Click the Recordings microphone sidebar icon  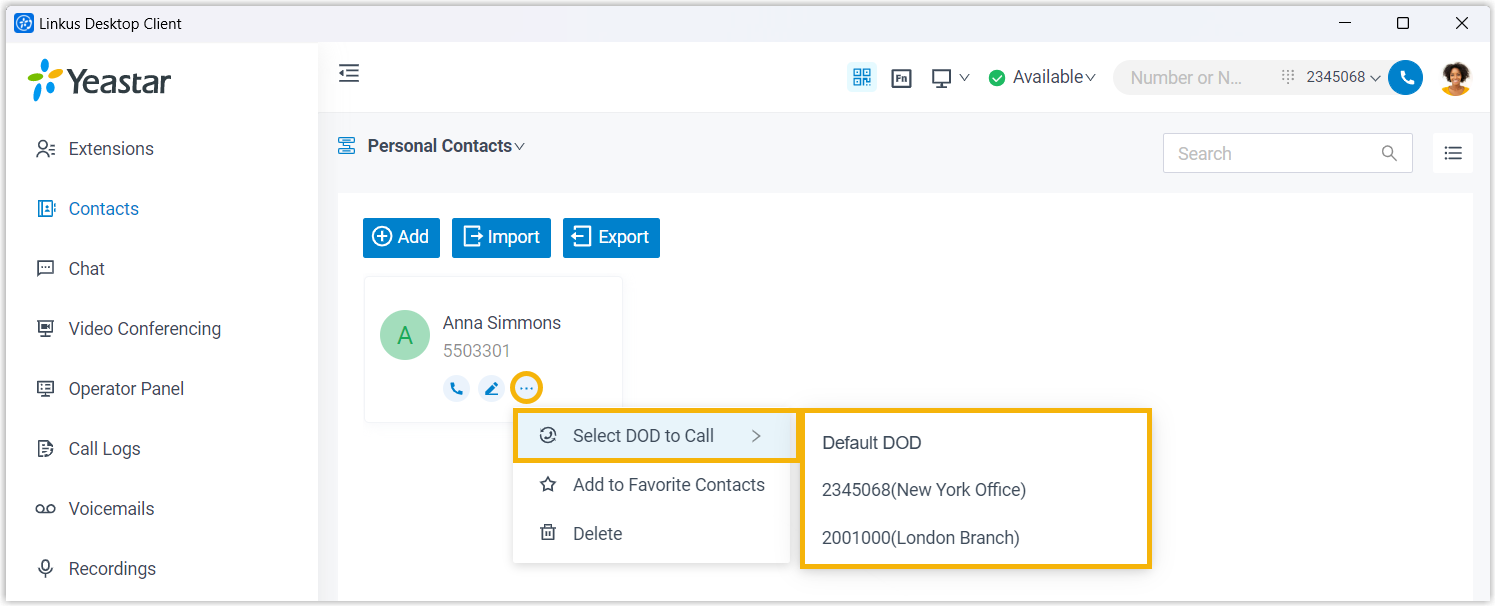tap(45, 569)
